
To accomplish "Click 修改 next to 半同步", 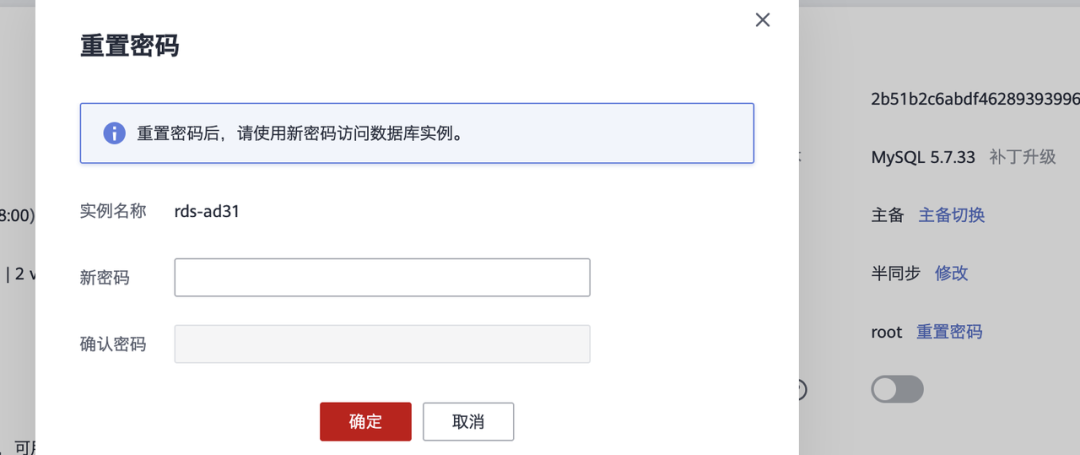I will click(951, 273).
